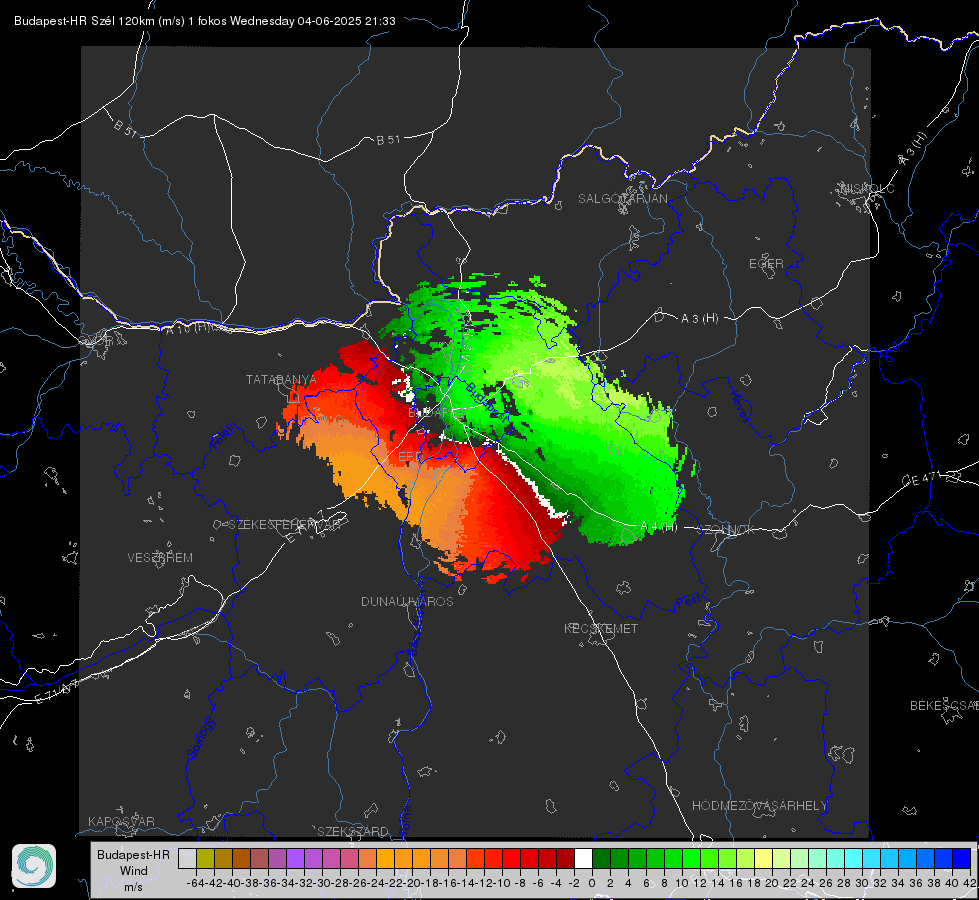
Task: Click the KECSKEMÉT city label
Action: click(601, 628)
